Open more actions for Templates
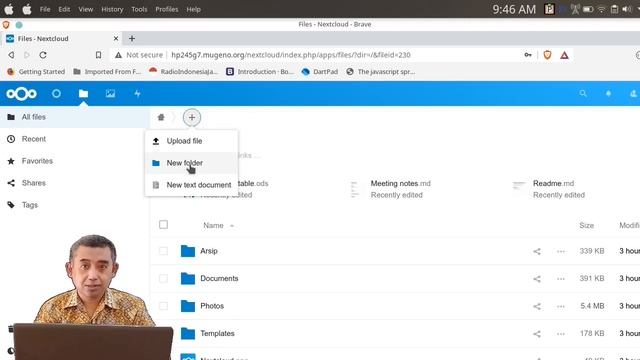 point(561,334)
